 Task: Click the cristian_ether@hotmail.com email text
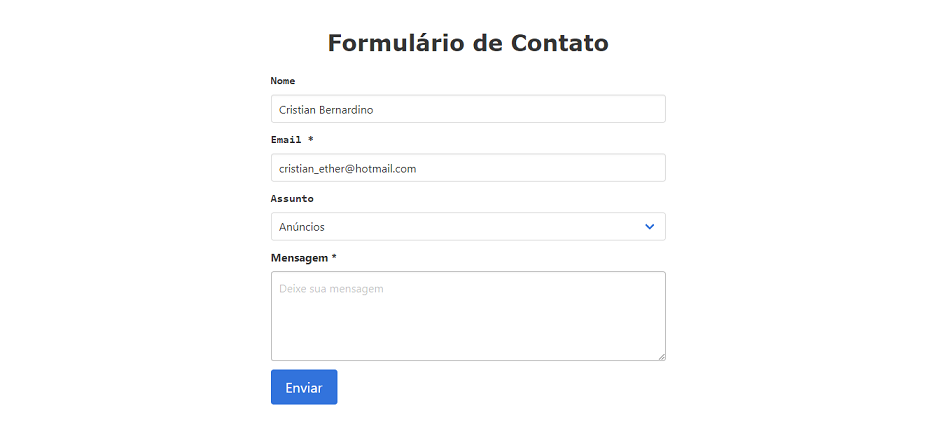coord(347,169)
